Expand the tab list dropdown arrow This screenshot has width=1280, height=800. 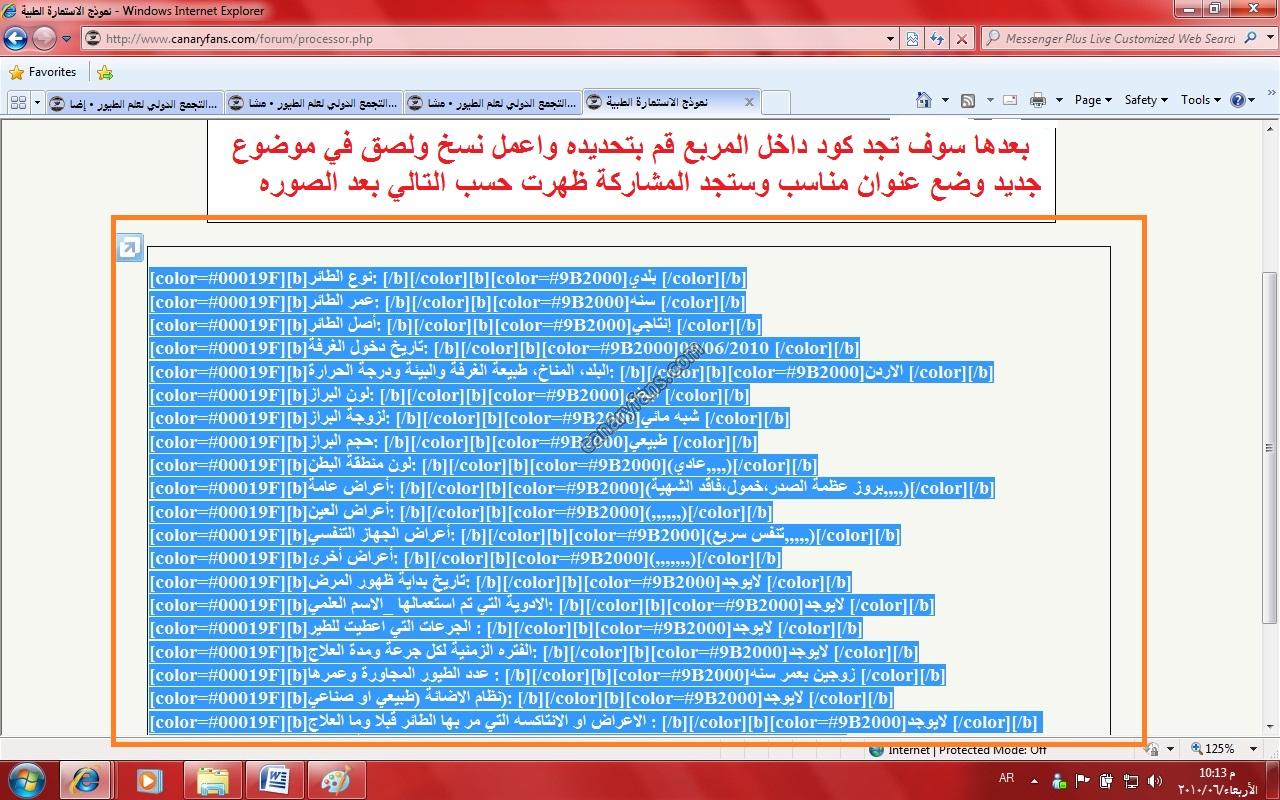38,102
